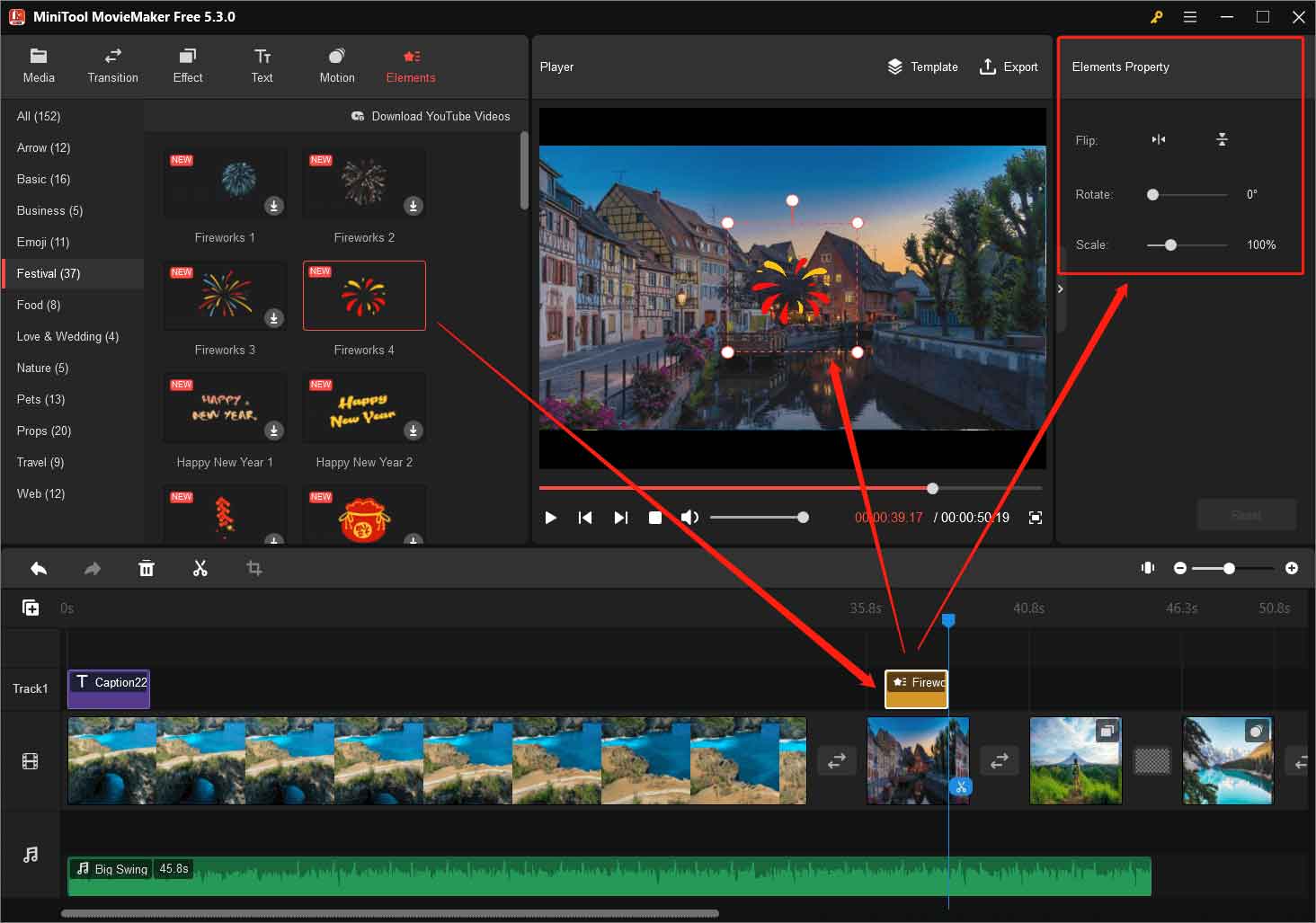1316x923 pixels.
Task: Select the Fireworks 4 element thumbnail
Action: (364, 296)
